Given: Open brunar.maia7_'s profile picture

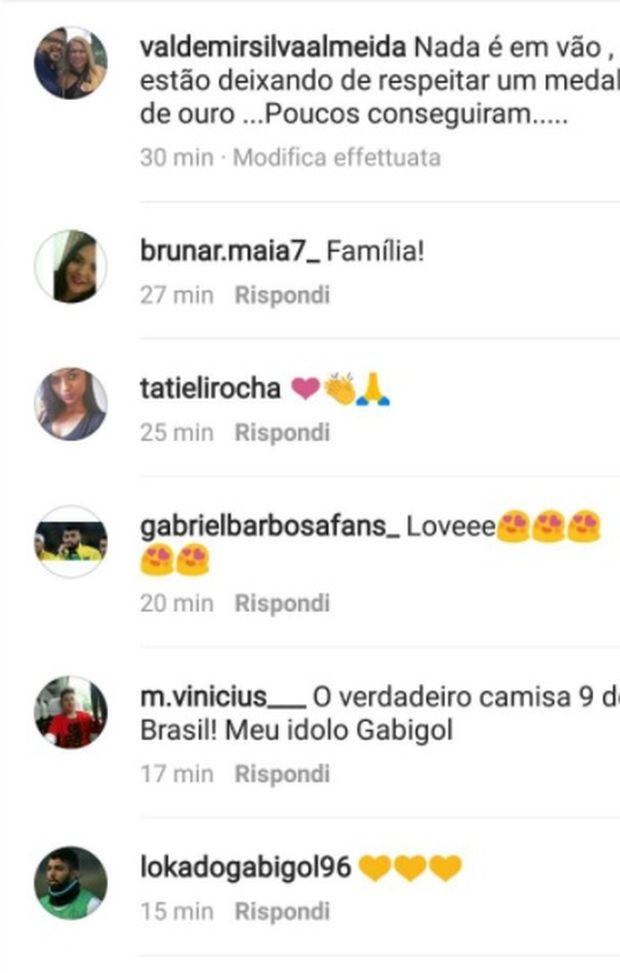Looking at the screenshot, I should click(x=70, y=266).
